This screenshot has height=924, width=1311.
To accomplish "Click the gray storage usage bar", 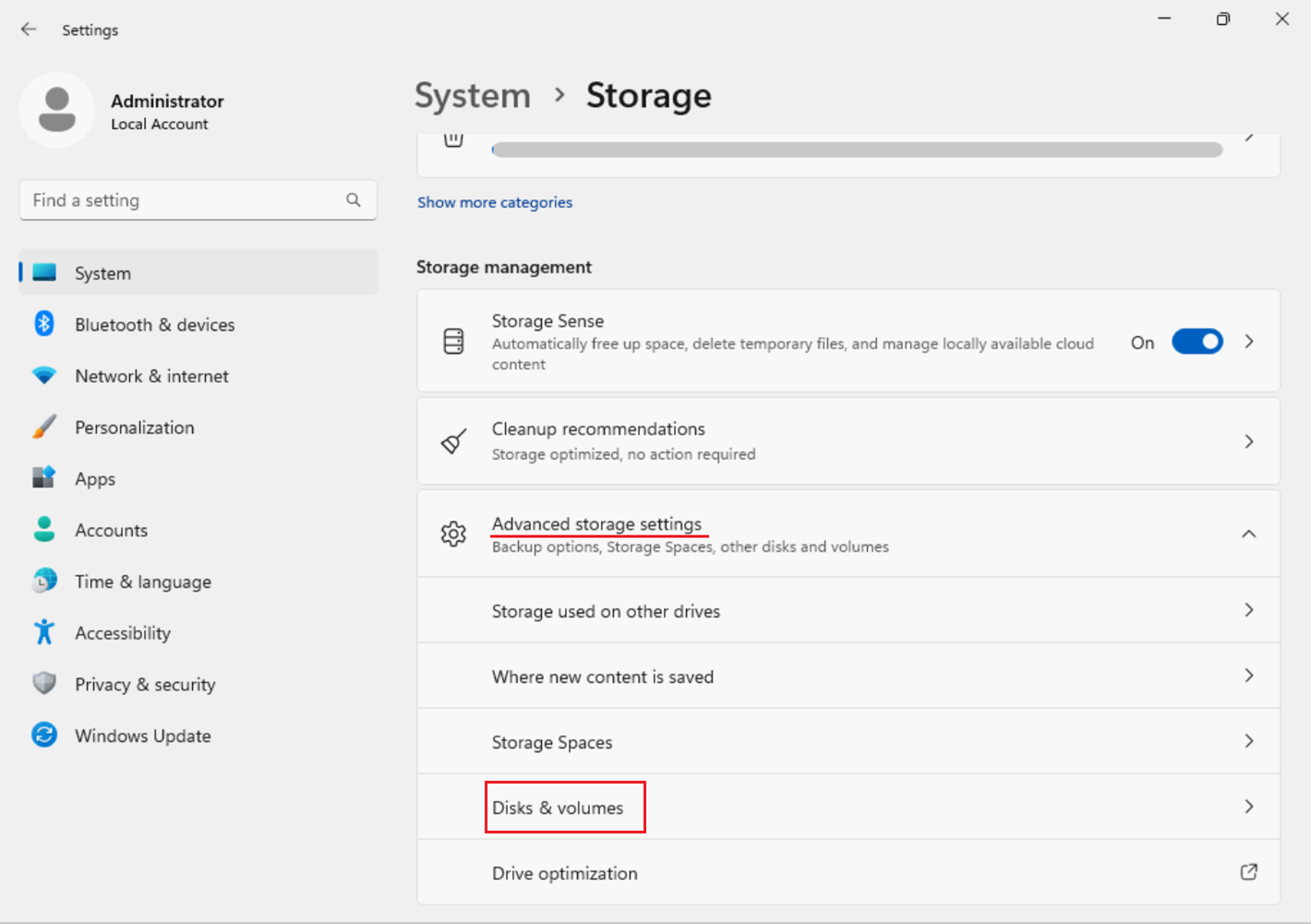I will tap(858, 150).
